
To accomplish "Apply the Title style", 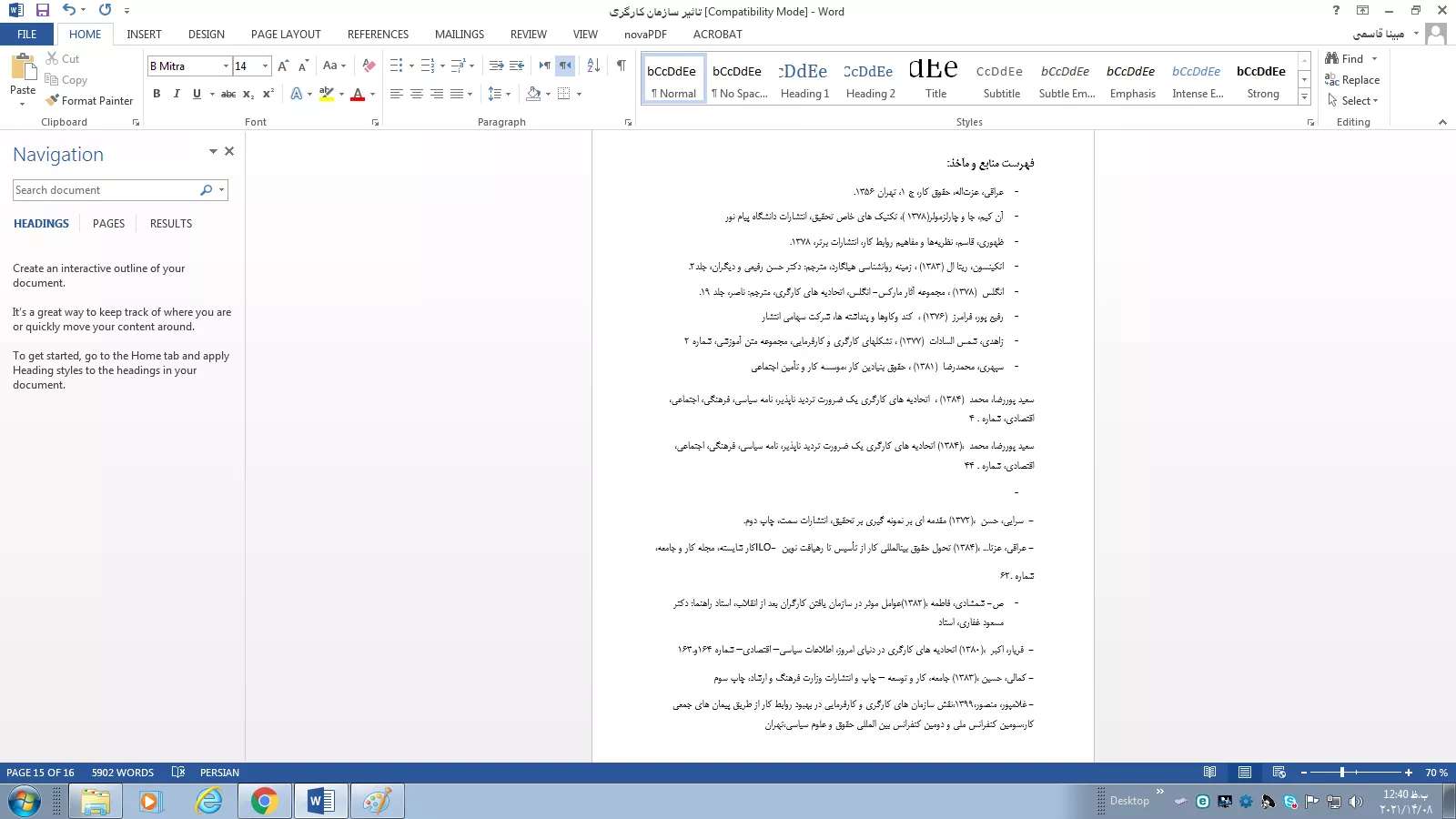I will pyautogui.click(x=935, y=79).
